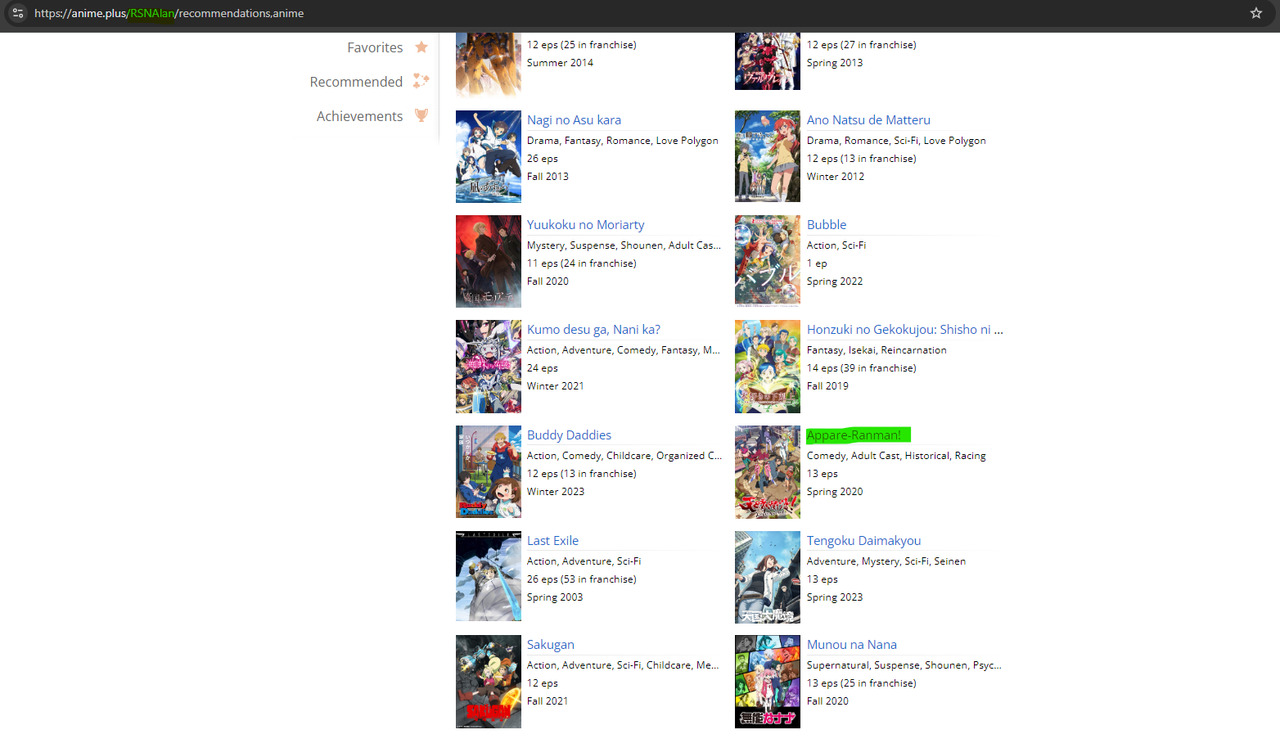Open the Achievements sidebar section
The width and height of the screenshot is (1280, 743).
pyautogui.click(x=360, y=116)
